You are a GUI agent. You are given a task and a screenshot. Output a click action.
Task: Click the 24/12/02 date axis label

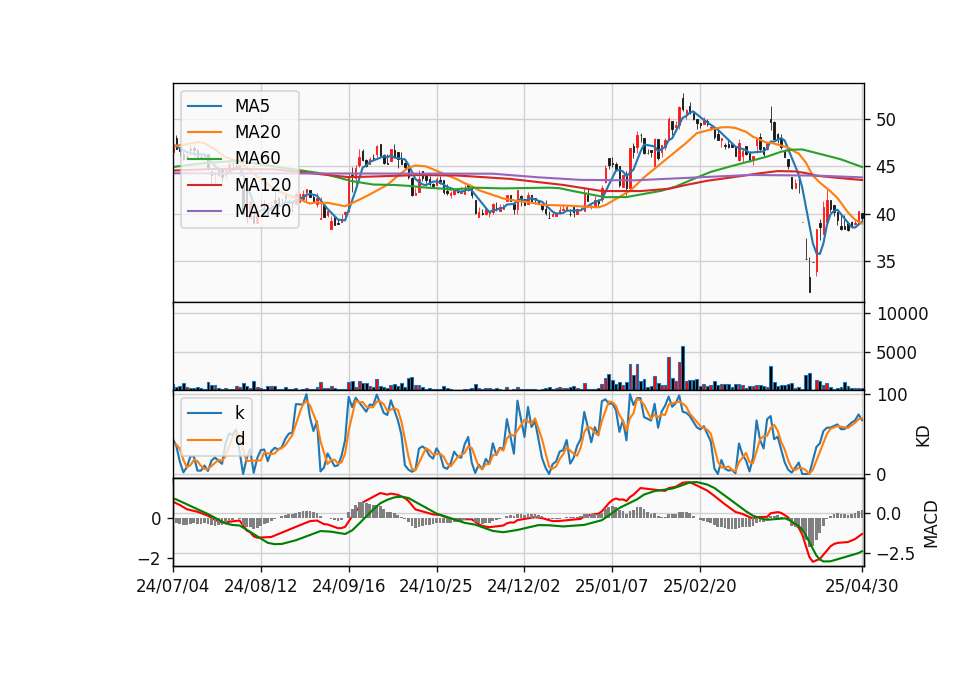523,586
